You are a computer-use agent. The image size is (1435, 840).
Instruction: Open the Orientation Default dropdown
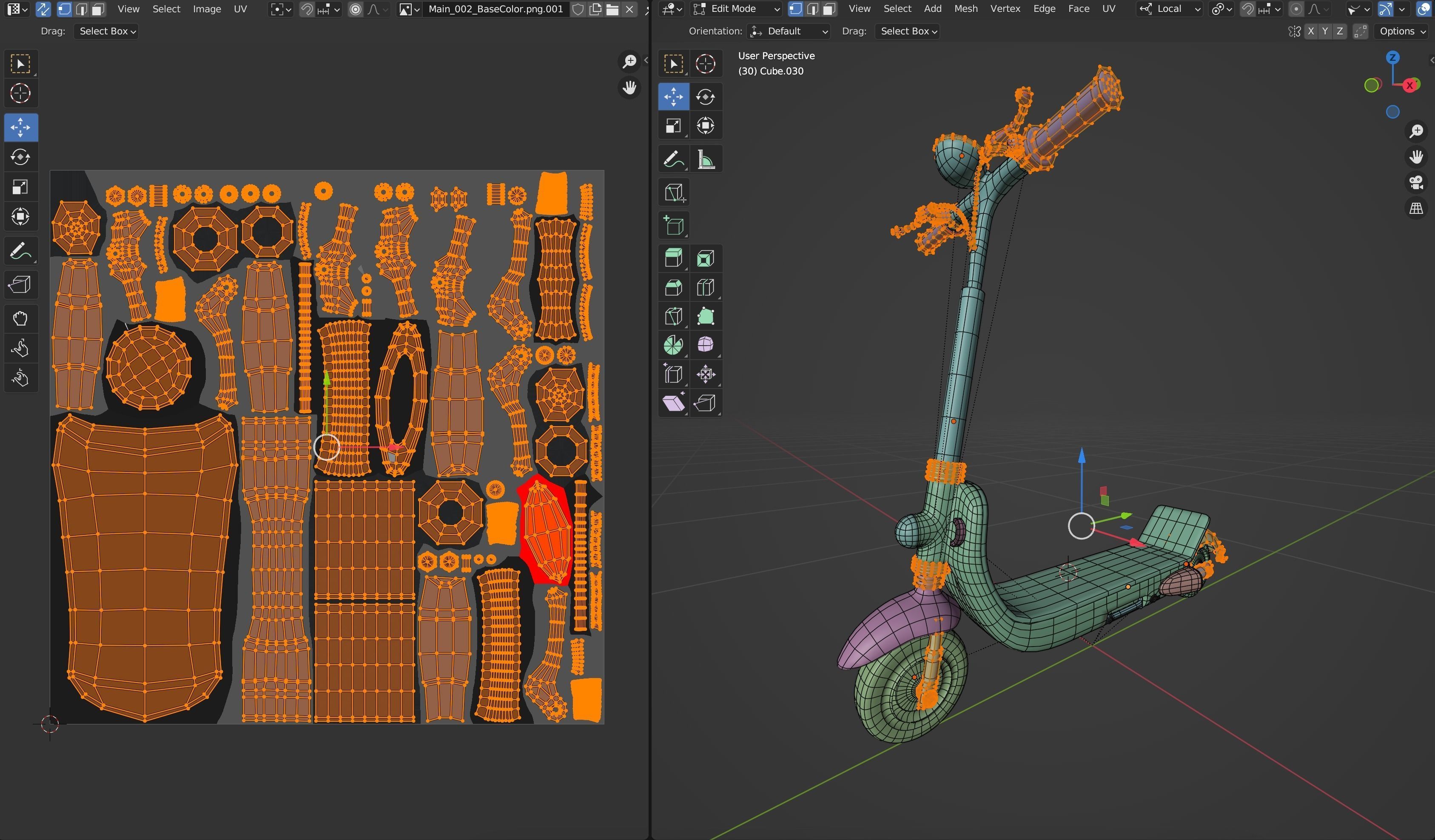[789, 31]
